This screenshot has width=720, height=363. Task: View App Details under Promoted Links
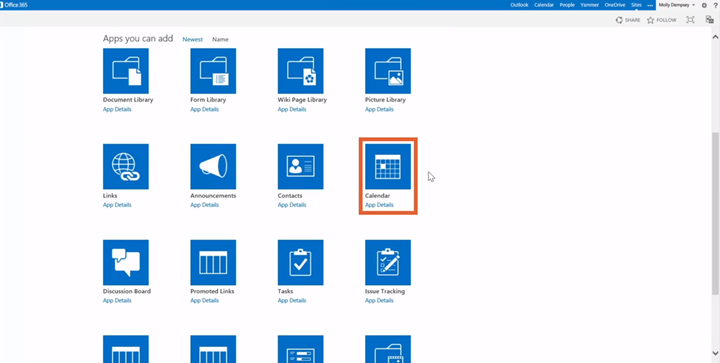click(x=204, y=300)
